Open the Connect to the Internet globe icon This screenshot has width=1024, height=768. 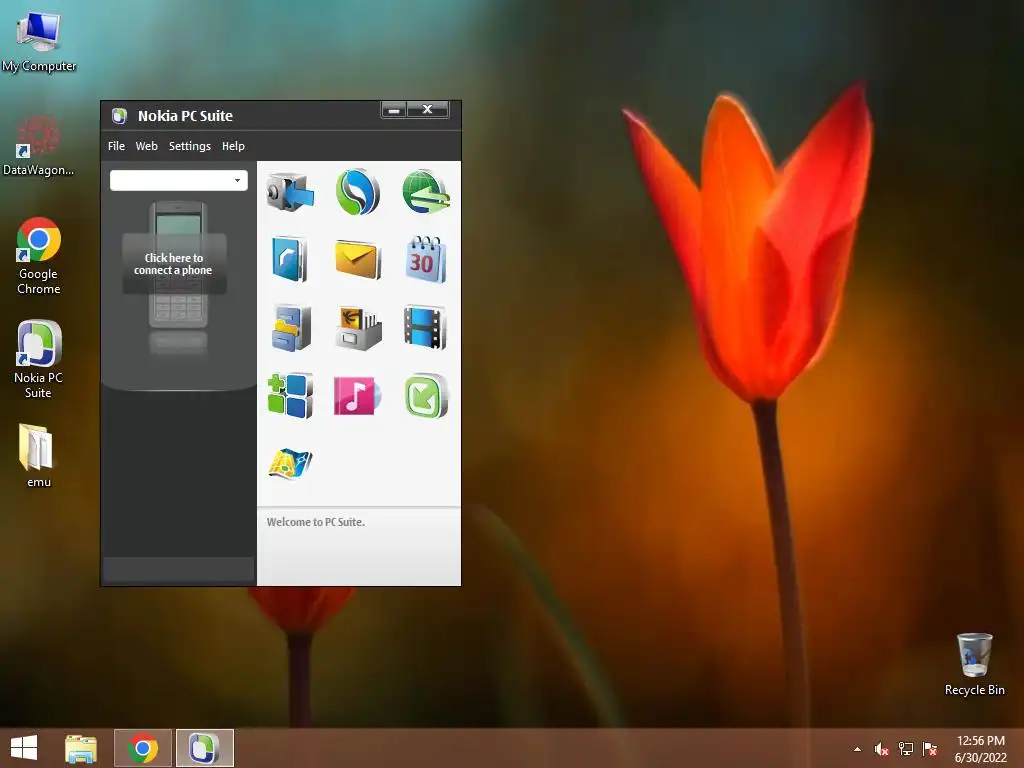click(x=426, y=192)
